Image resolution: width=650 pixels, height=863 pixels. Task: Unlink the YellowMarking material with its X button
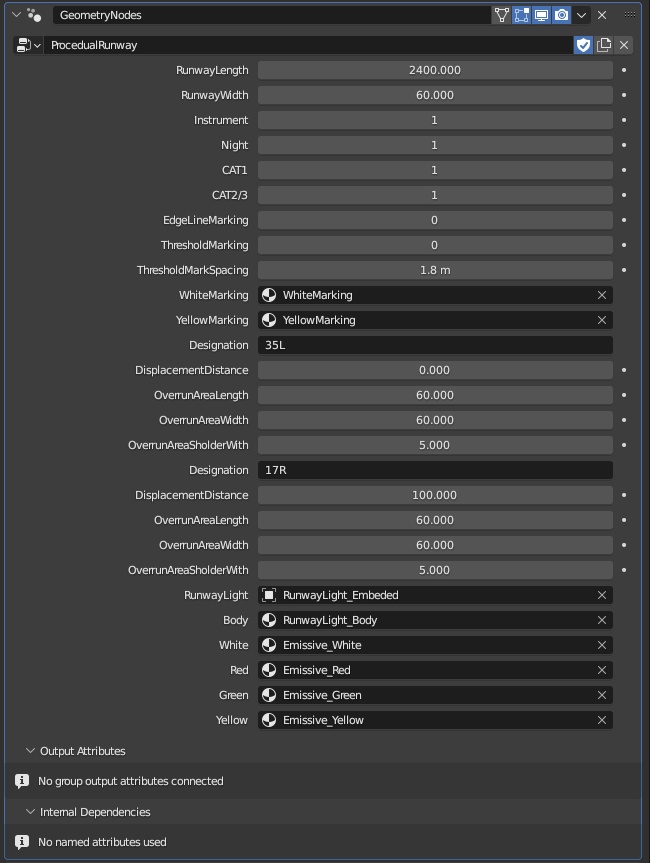[601, 320]
